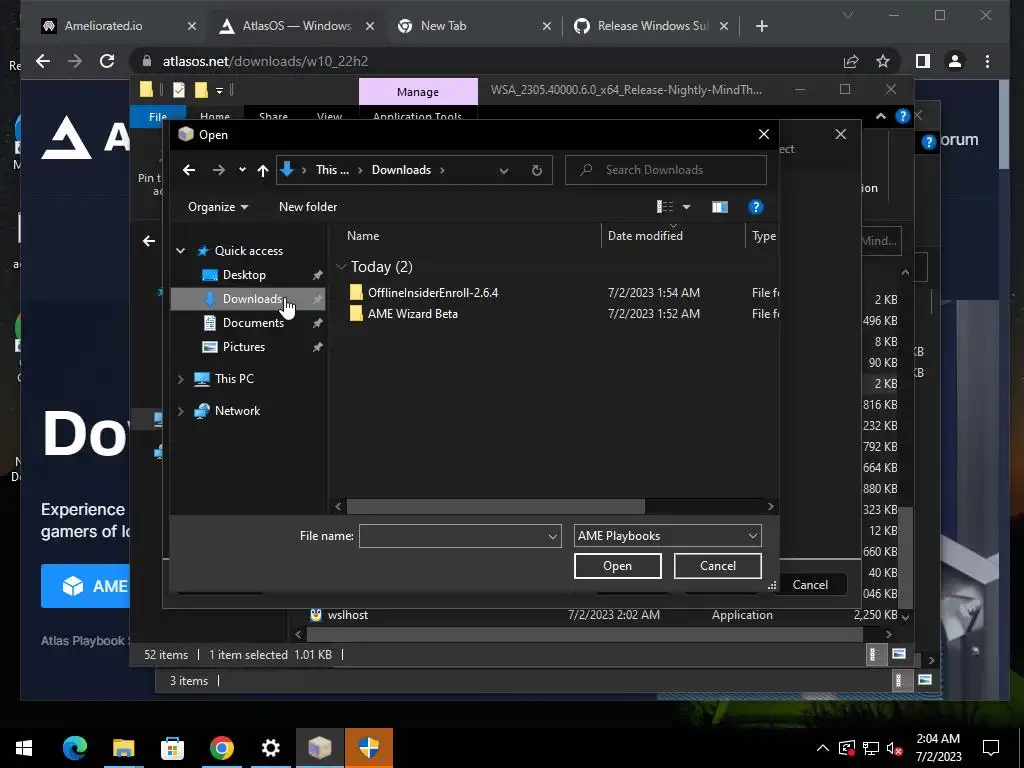This screenshot has width=1024, height=768.
Task: Open a new Chrome tab
Action: point(761,26)
